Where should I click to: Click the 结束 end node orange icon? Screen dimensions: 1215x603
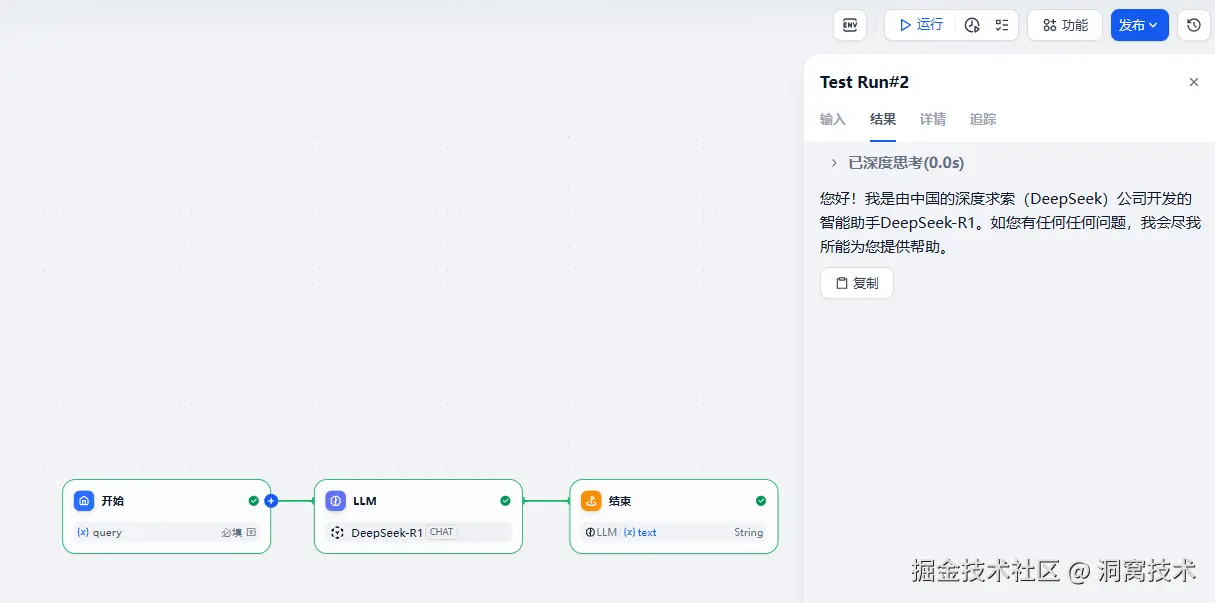[591, 501]
